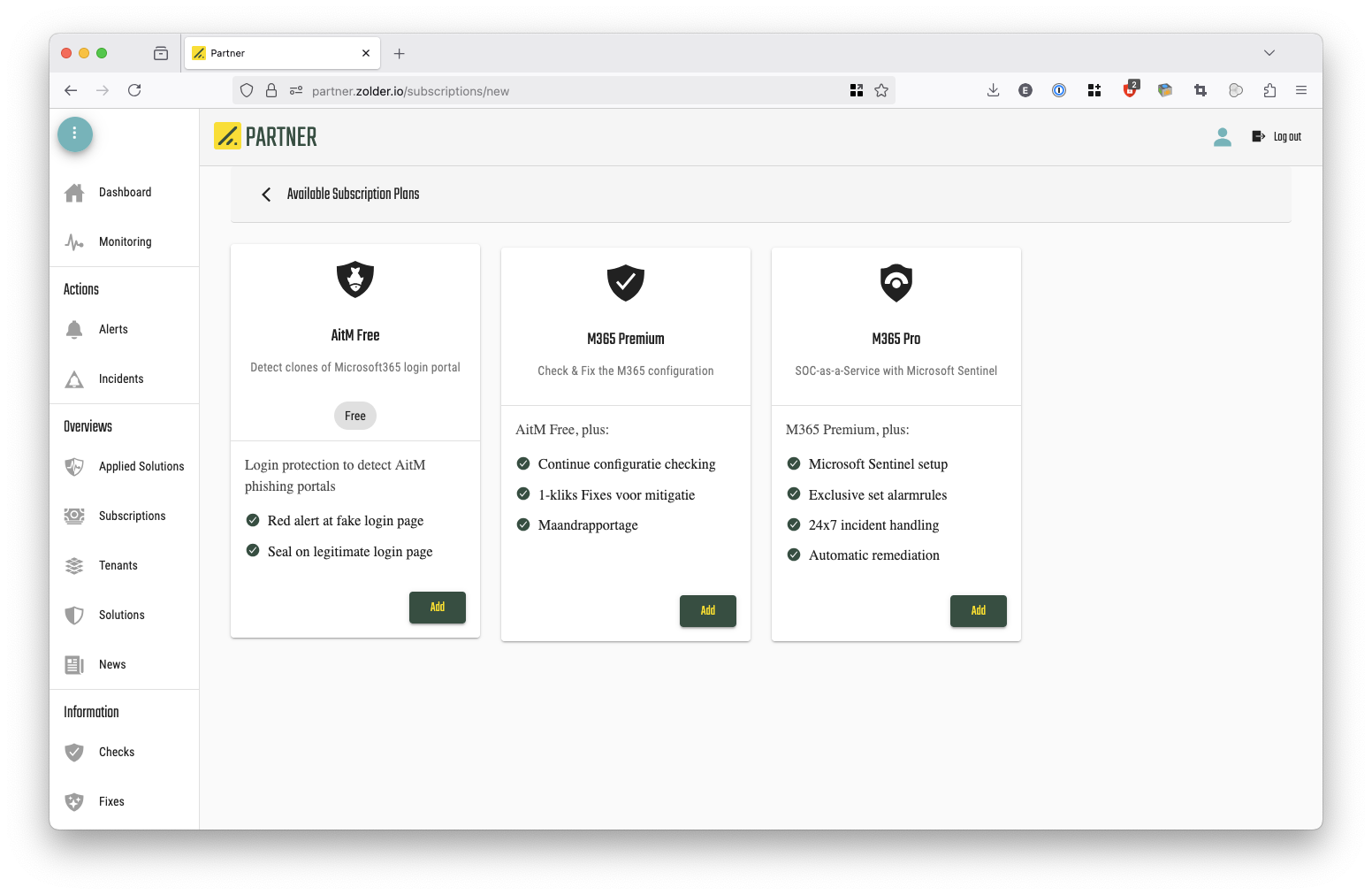Click the Tenants layers icon
This screenshot has width=1372, height=895.
pos(74,566)
